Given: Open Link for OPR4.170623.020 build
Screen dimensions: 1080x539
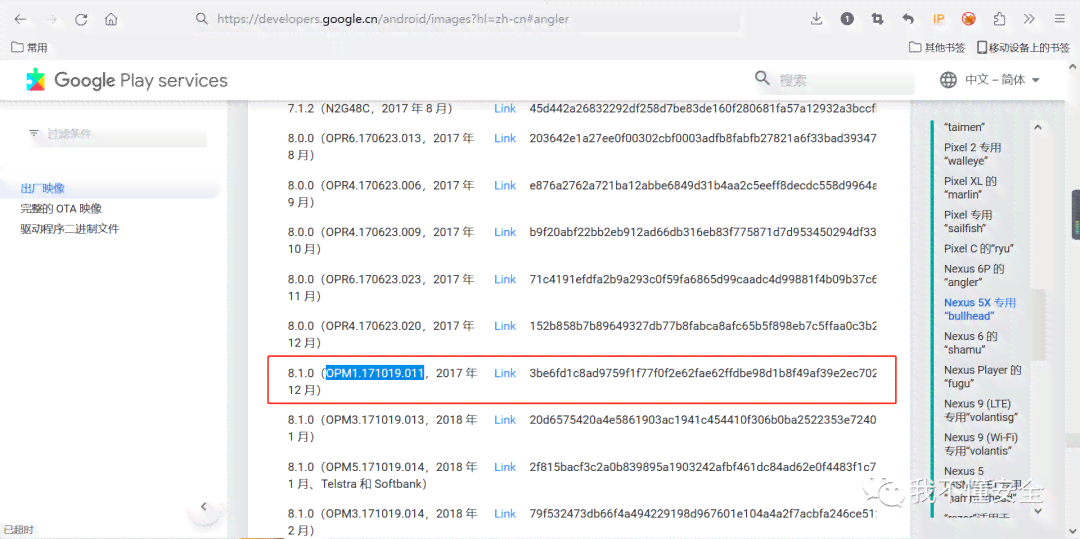Looking at the screenshot, I should pos(505,326).
